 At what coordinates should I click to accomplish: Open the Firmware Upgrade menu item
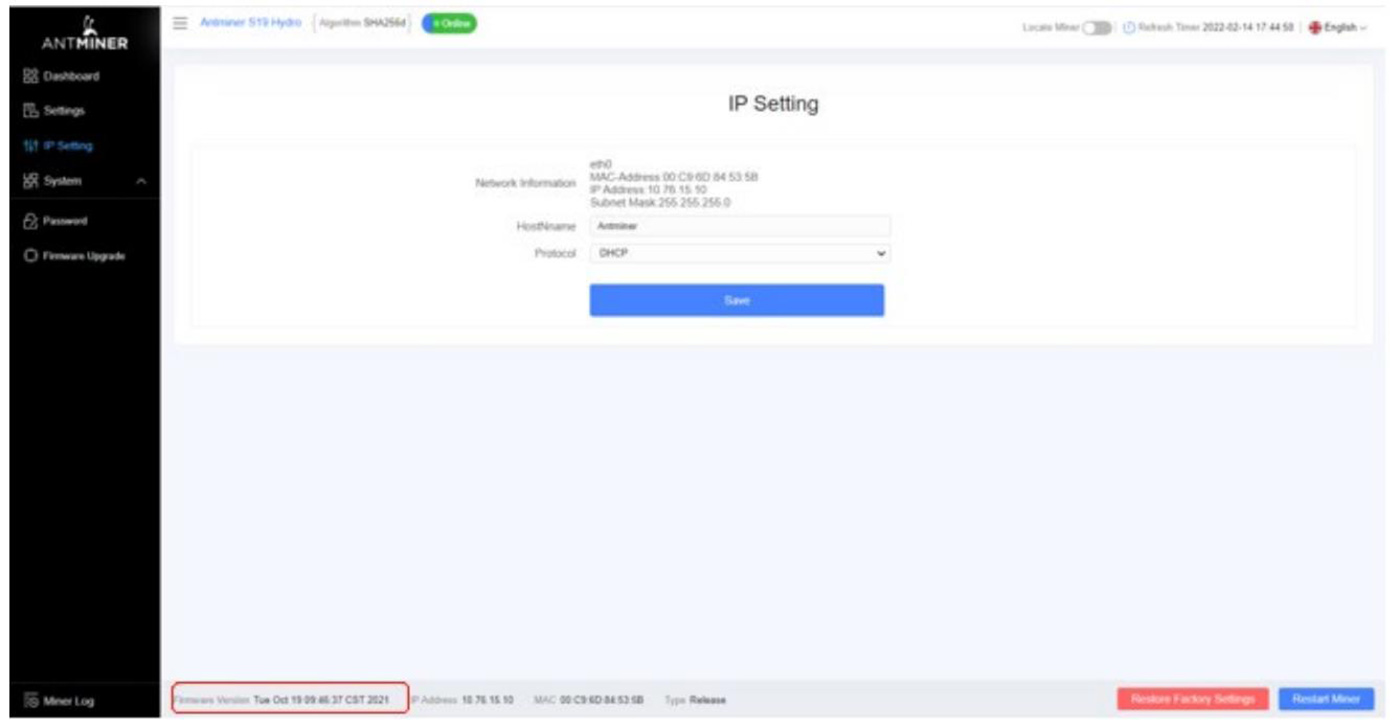pos(89,256)
